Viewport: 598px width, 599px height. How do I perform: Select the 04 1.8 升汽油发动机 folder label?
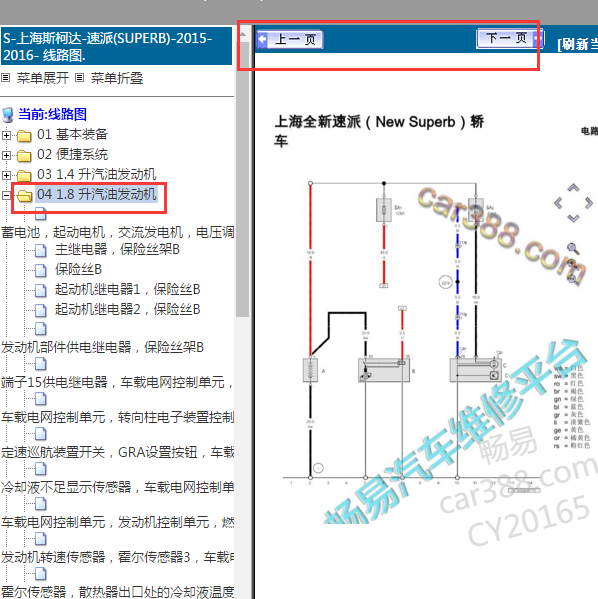[97, 194]
